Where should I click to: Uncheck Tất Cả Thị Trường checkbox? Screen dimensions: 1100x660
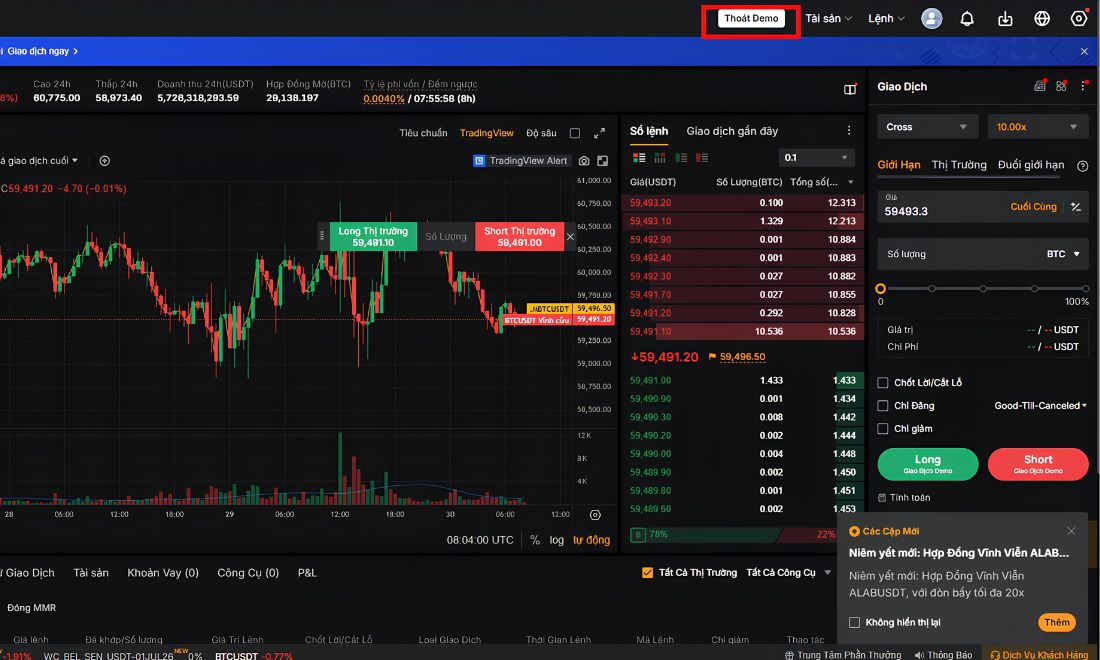[647, 572]
